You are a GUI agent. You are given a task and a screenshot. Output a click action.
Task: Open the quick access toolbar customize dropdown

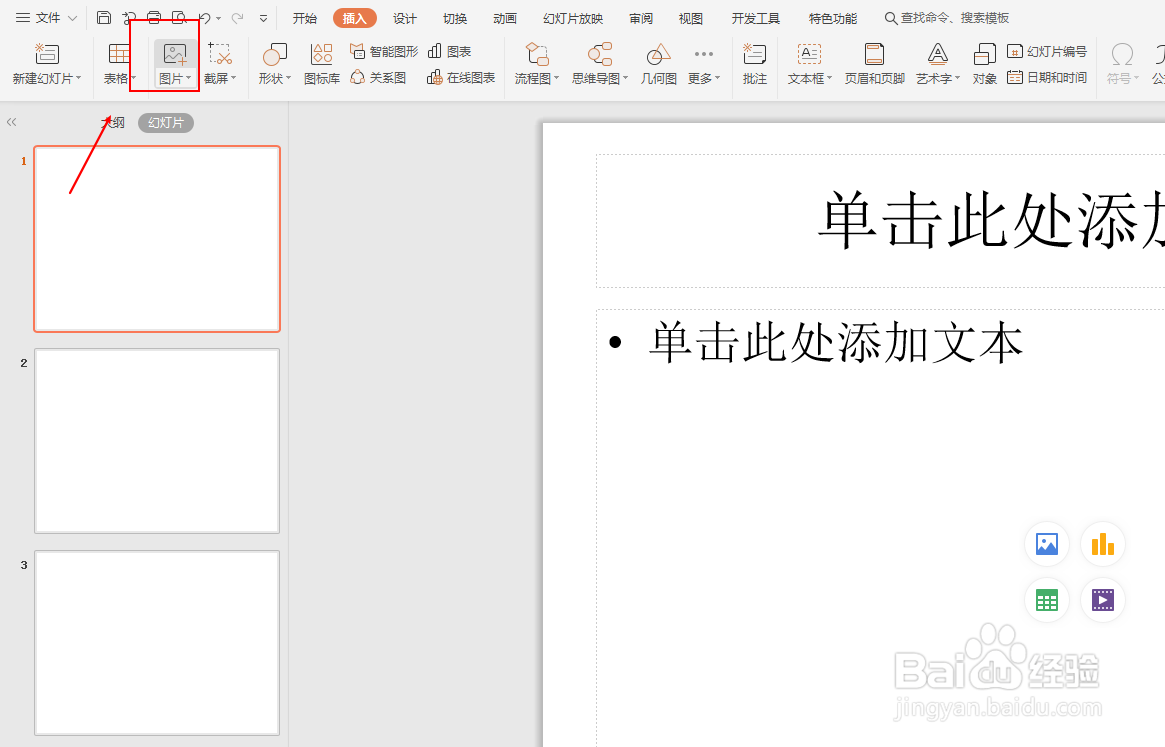[x=263, y=19]
